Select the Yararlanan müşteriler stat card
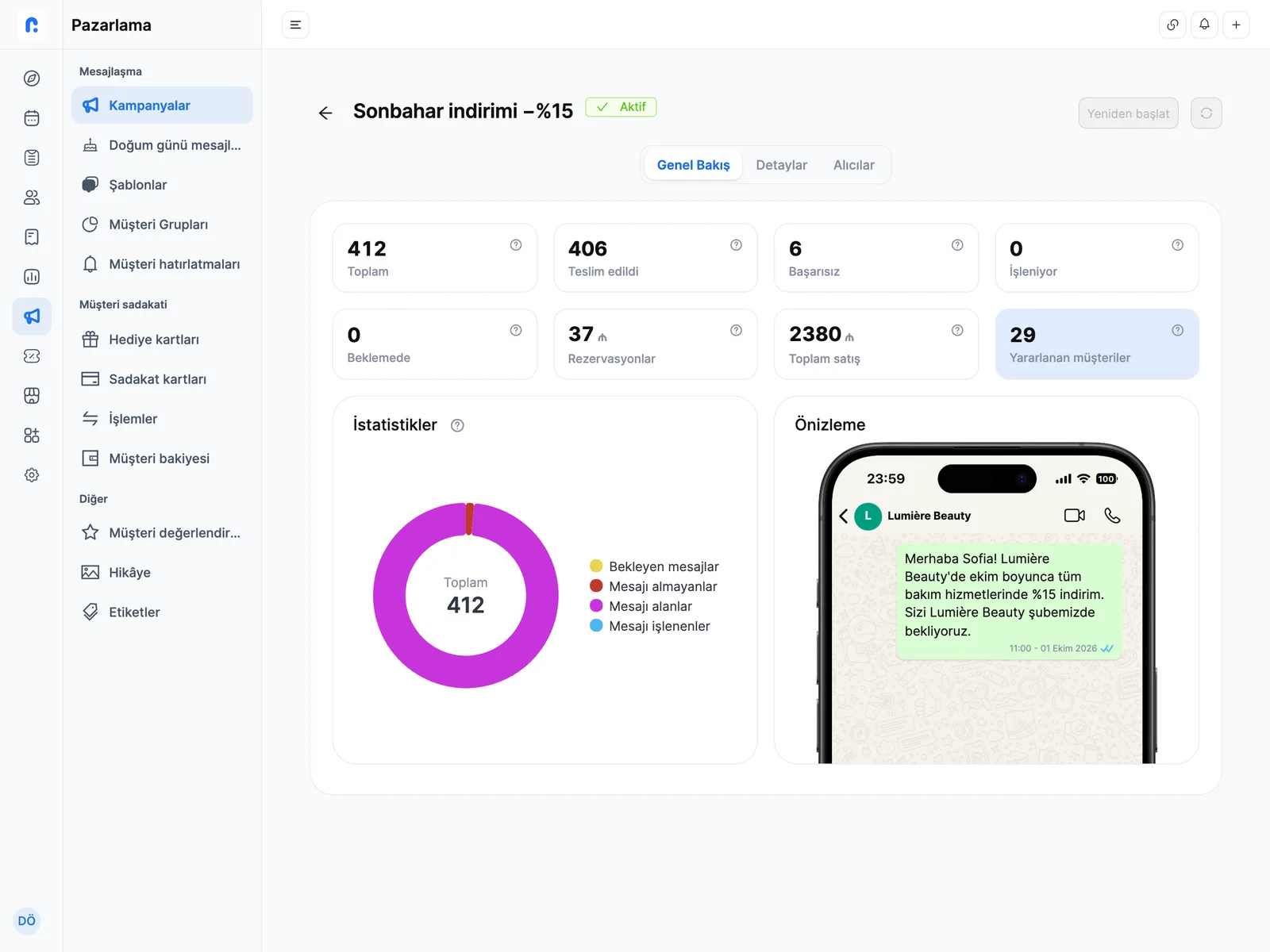 [x=1097, y=344]
